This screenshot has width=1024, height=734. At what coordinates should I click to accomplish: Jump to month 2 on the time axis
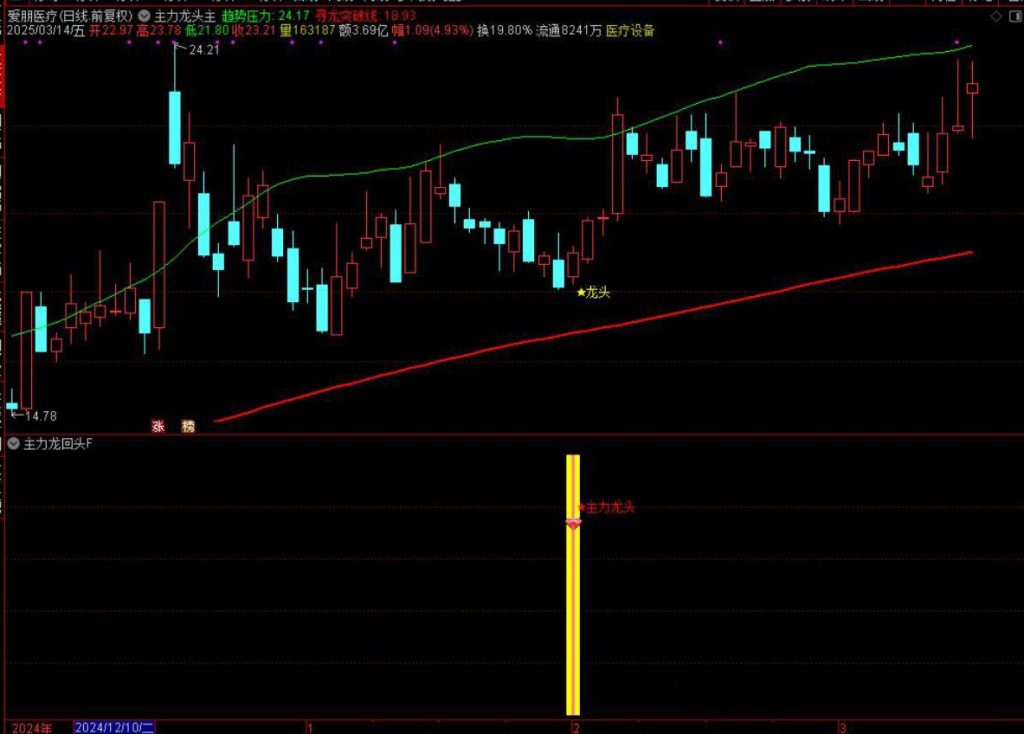point(574,726)
